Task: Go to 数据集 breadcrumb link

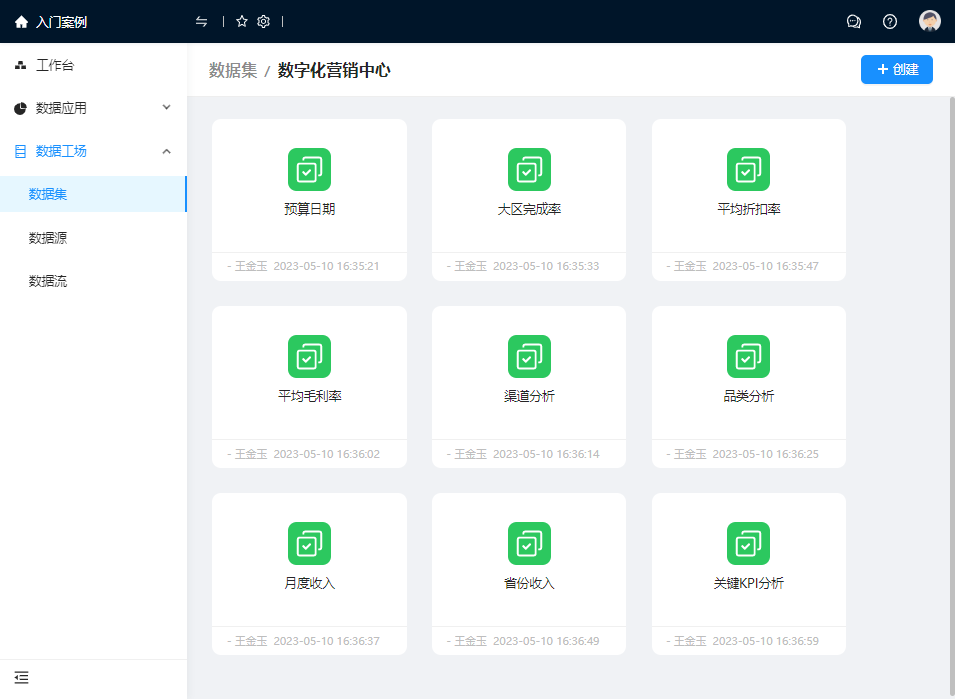Action: [232, 70]
